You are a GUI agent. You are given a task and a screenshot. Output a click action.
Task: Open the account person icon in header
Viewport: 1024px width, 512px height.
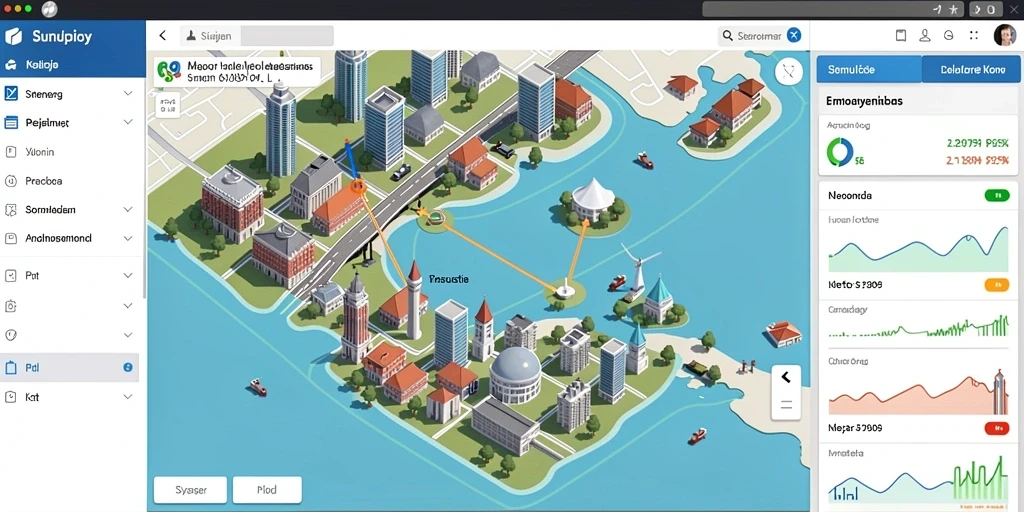pos(925,36)
